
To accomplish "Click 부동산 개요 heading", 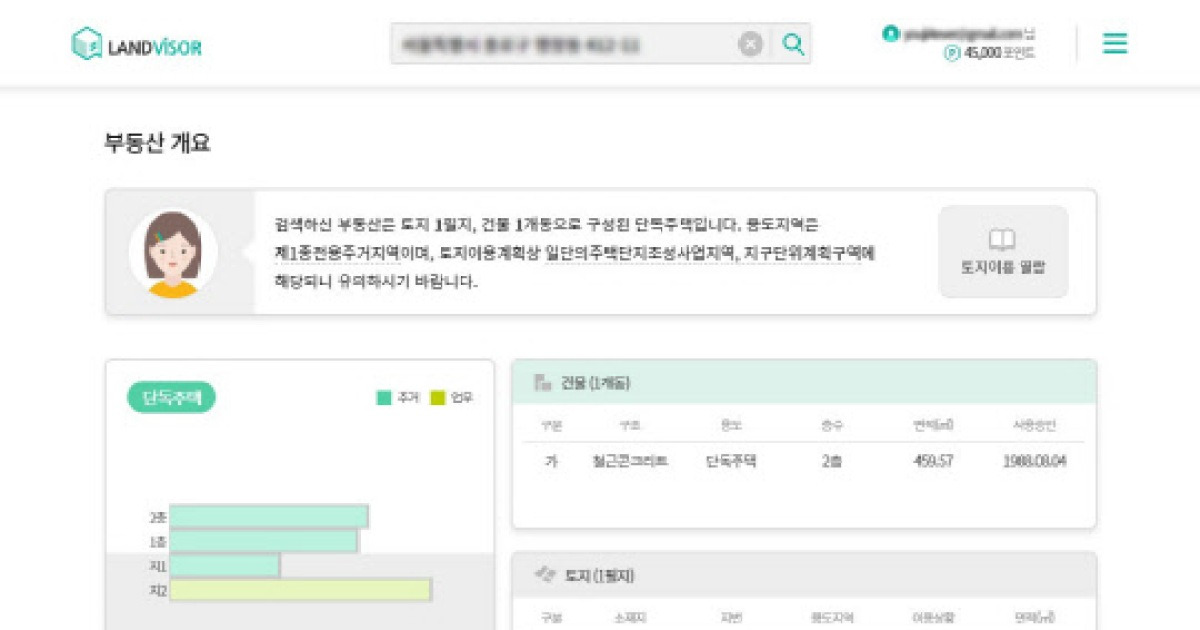I will (x=157, y=143).
